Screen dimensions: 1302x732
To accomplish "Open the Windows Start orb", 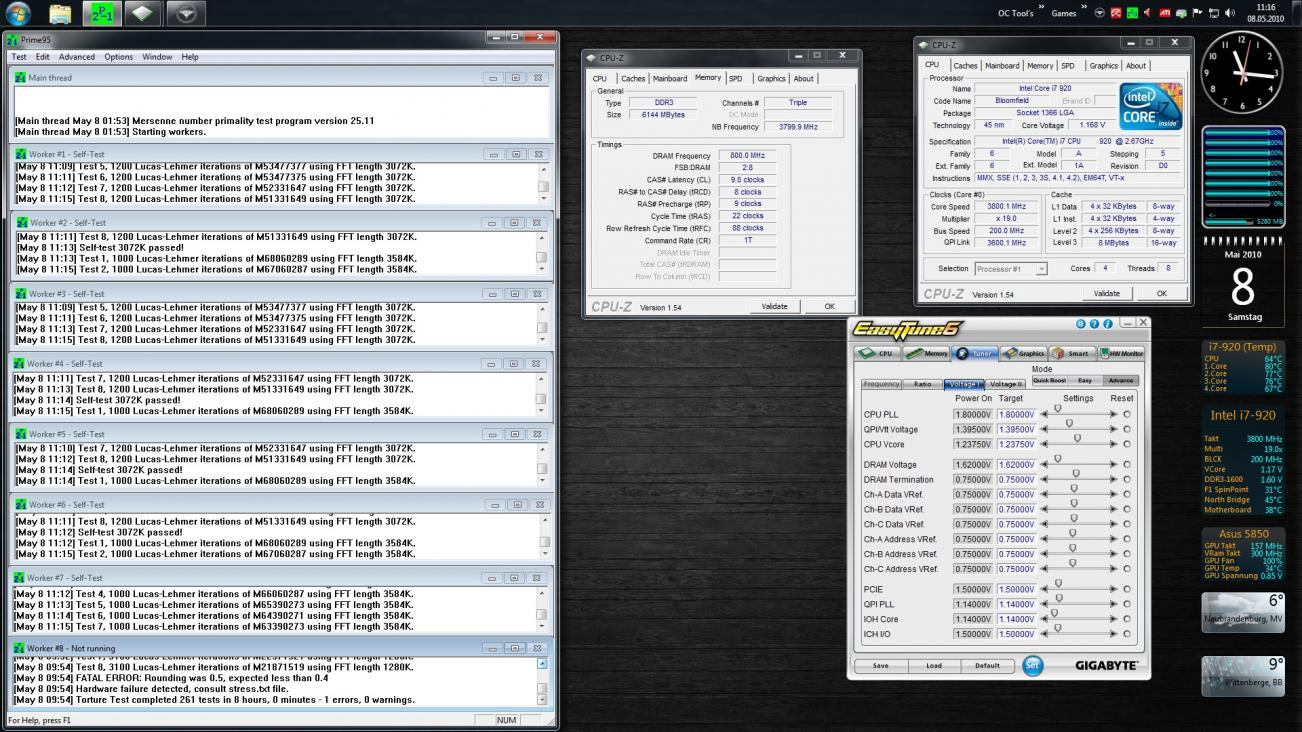I will coord(19,13).
